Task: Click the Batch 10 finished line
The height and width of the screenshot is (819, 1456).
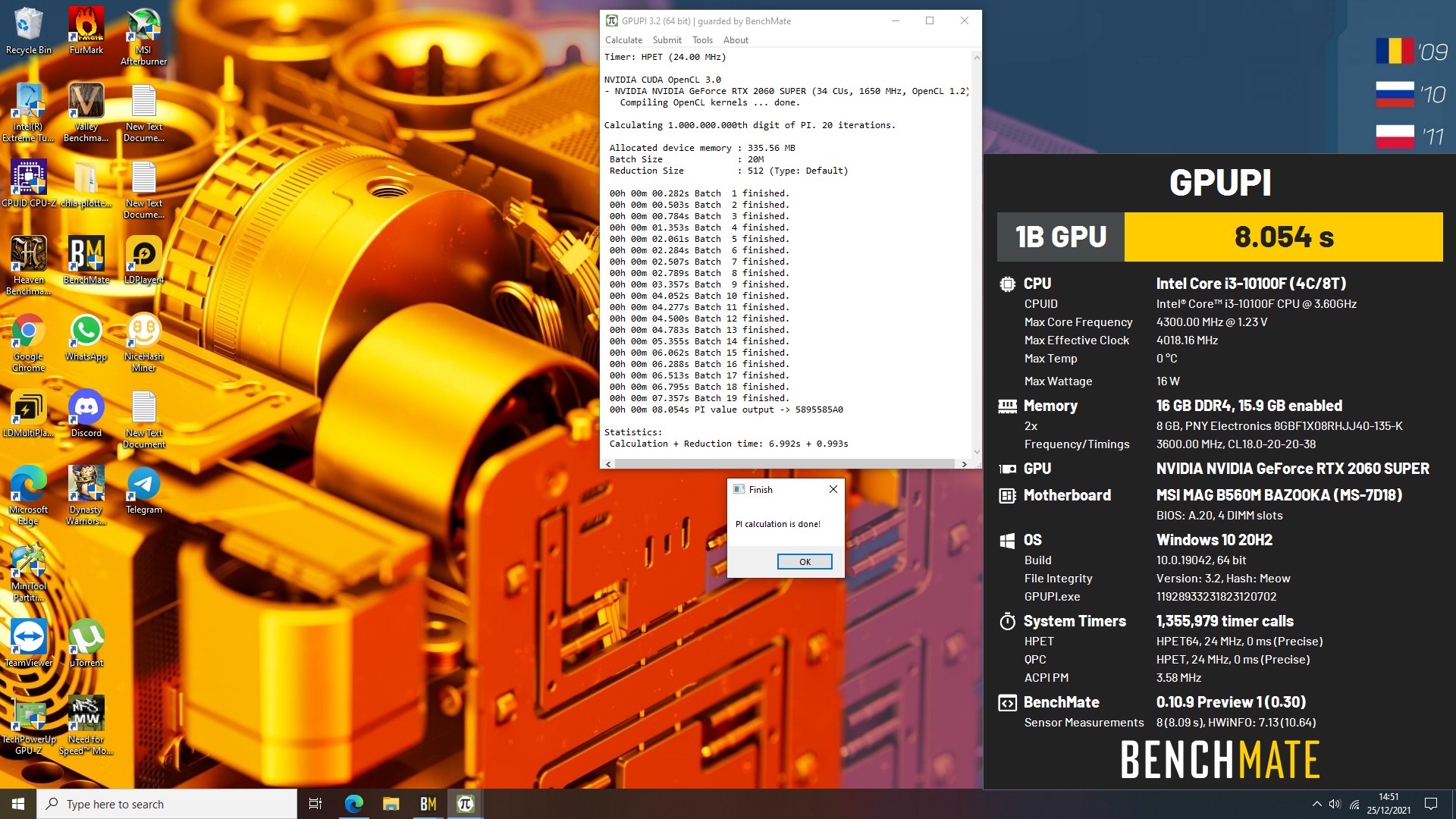Action: pyautogui.click(x=699, y=296)
